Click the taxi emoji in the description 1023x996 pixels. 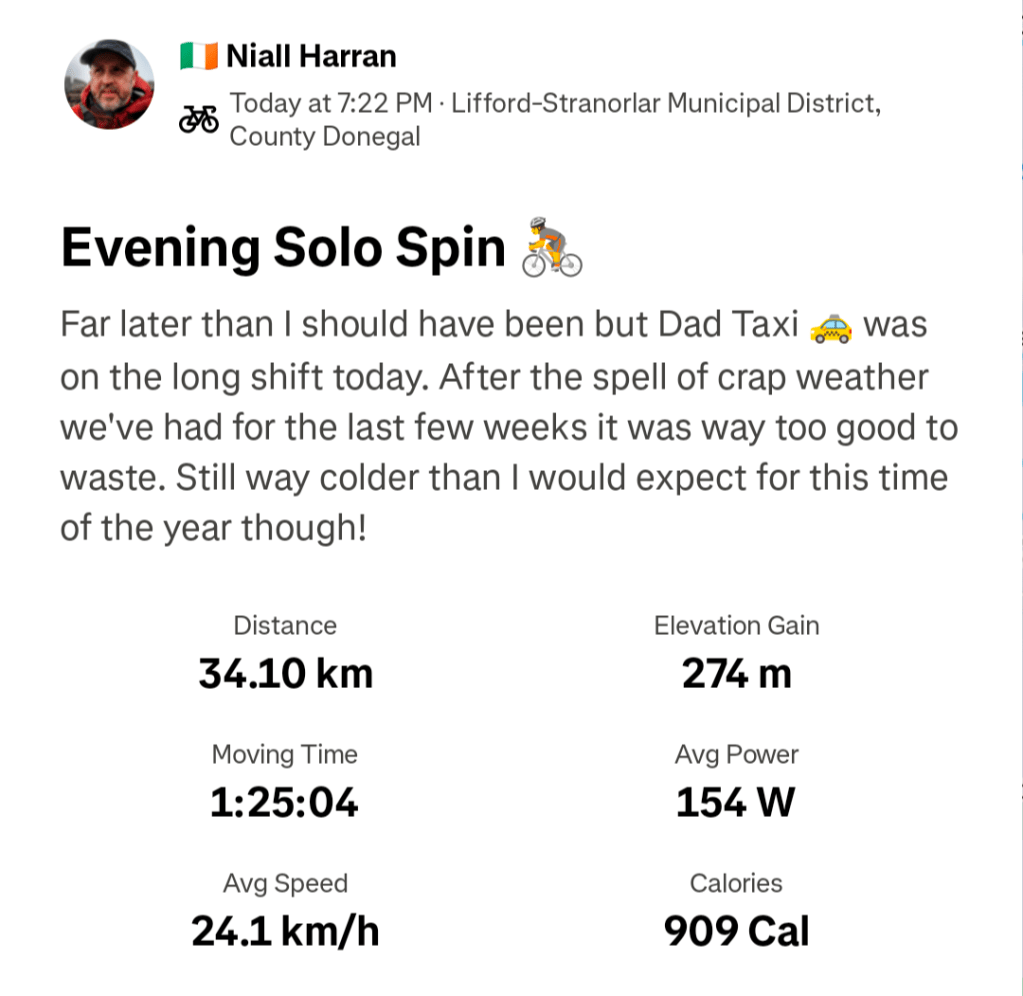(x=830, y=326)
